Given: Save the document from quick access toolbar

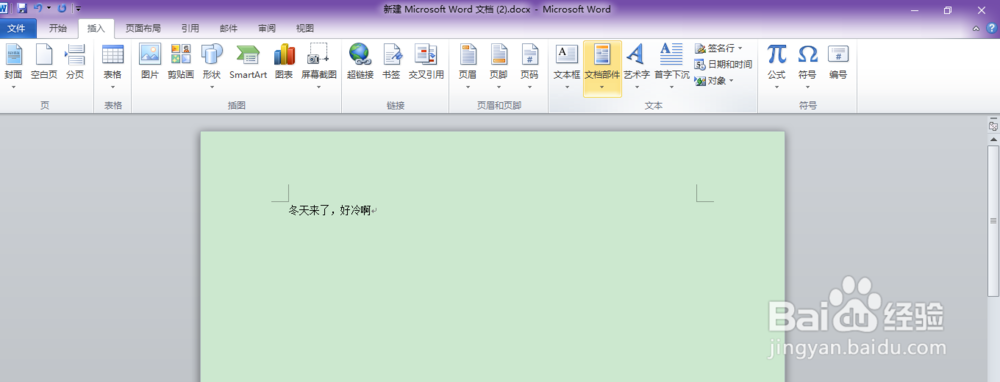Looking at the screenshot, I should coord(22,8).
